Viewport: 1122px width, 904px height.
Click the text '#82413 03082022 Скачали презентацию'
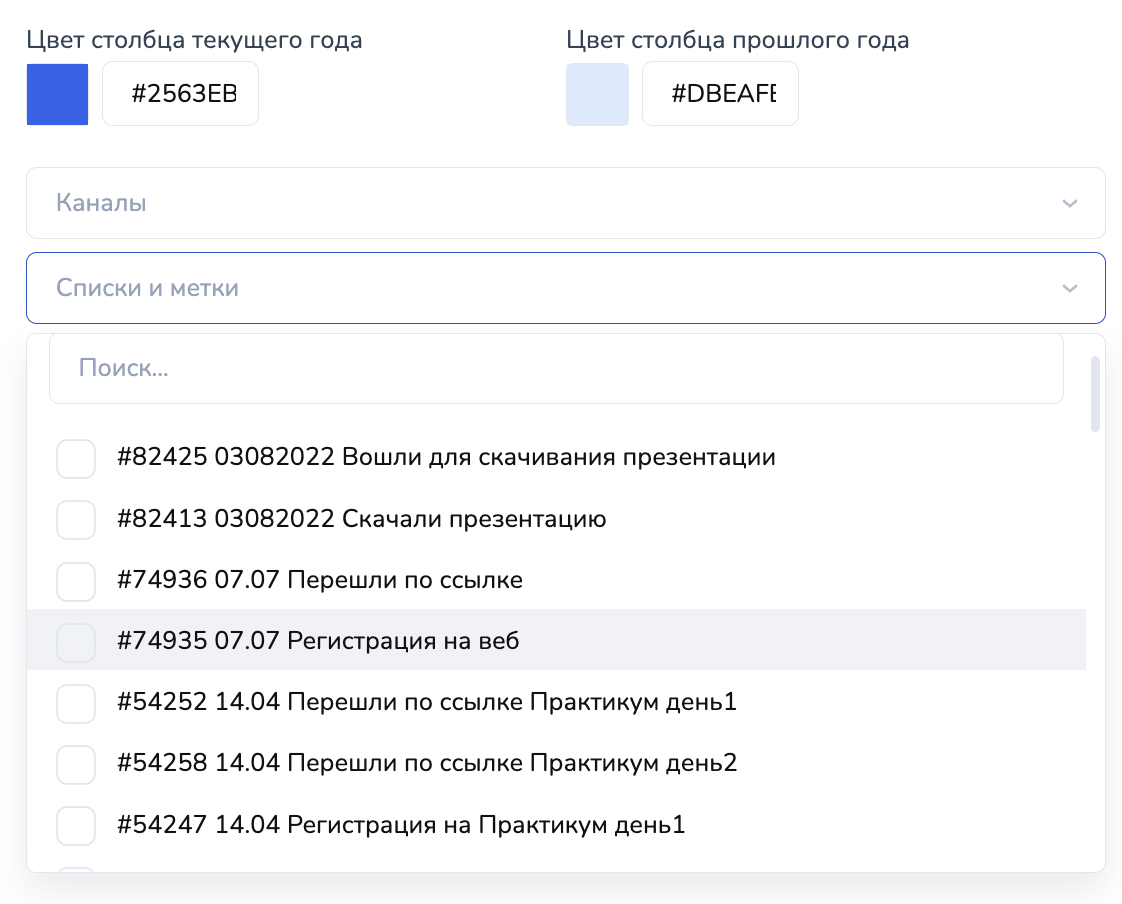click(x=361, y=519)
